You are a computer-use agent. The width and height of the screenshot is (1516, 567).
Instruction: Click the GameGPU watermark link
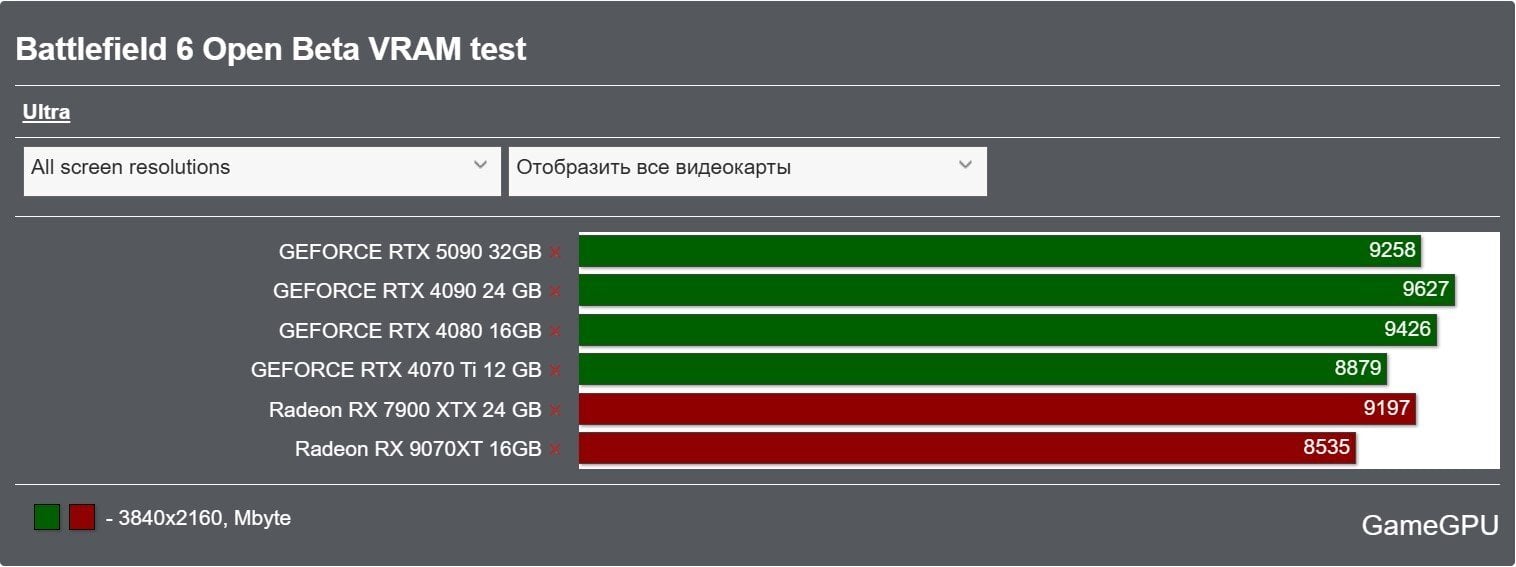coord(1429,526)
